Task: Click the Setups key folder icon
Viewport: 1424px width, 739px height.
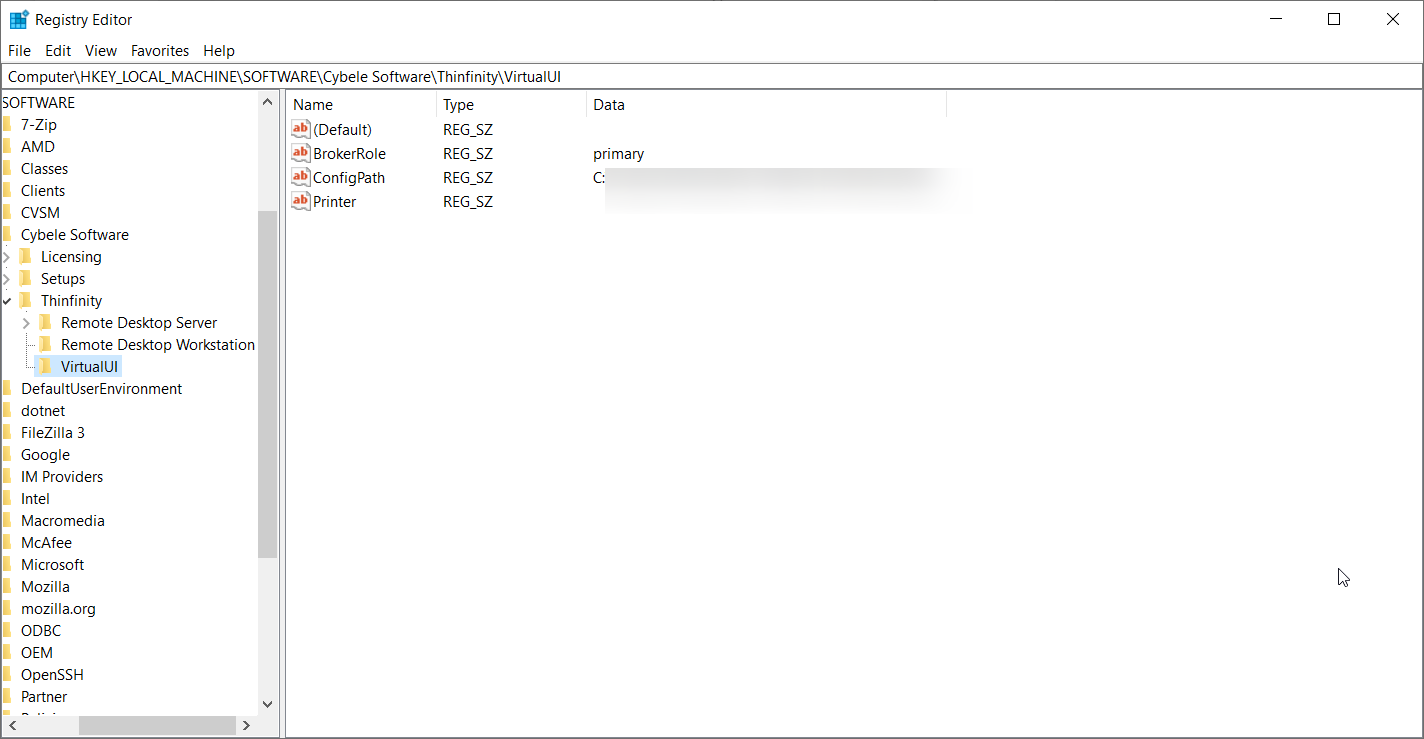Action: [26, 278]
